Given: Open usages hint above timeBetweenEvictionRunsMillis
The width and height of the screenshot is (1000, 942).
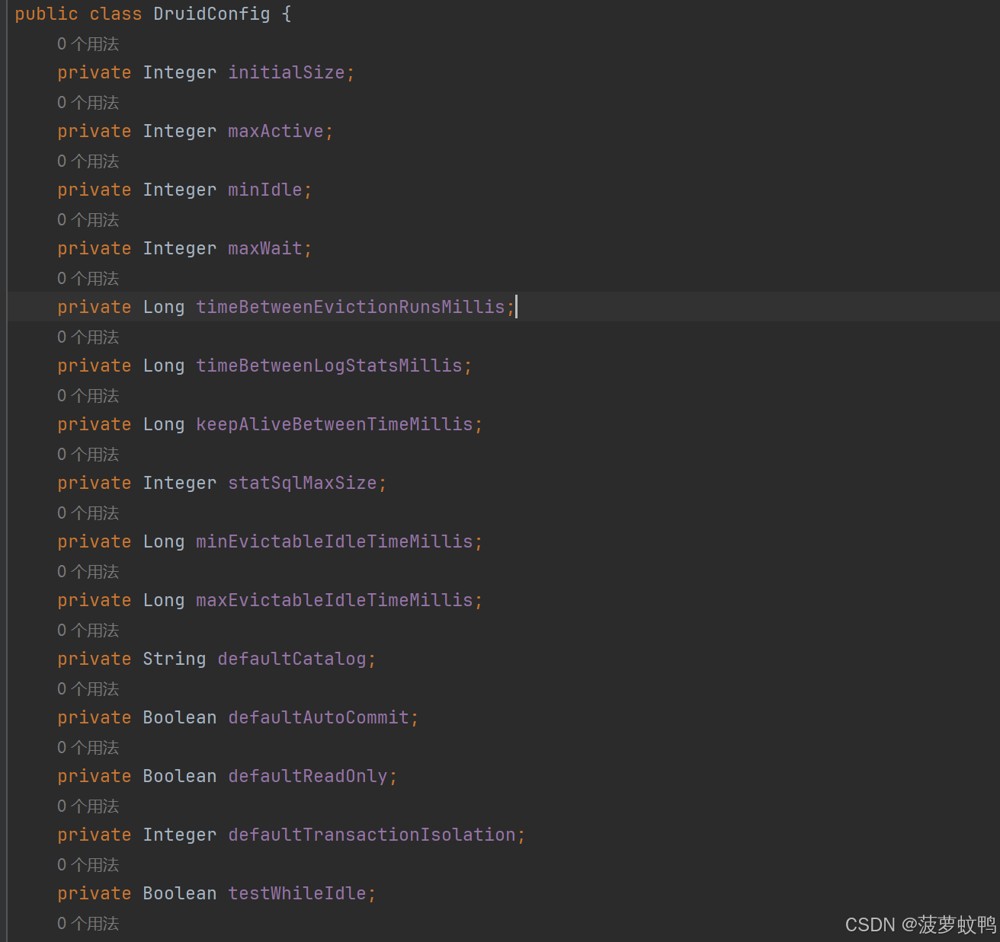Looking at the screenshot, I should (88, 279).
